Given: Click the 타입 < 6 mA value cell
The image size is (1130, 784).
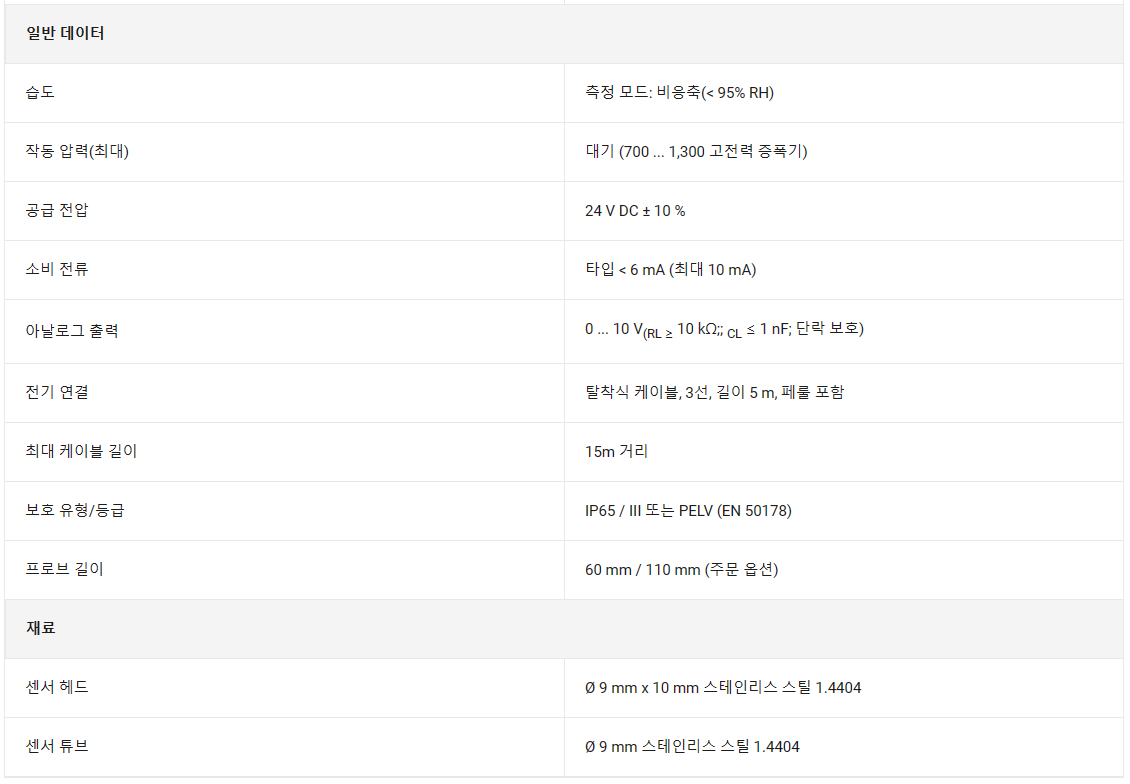Looking at the screenshot, I should [x=670, y=270].
